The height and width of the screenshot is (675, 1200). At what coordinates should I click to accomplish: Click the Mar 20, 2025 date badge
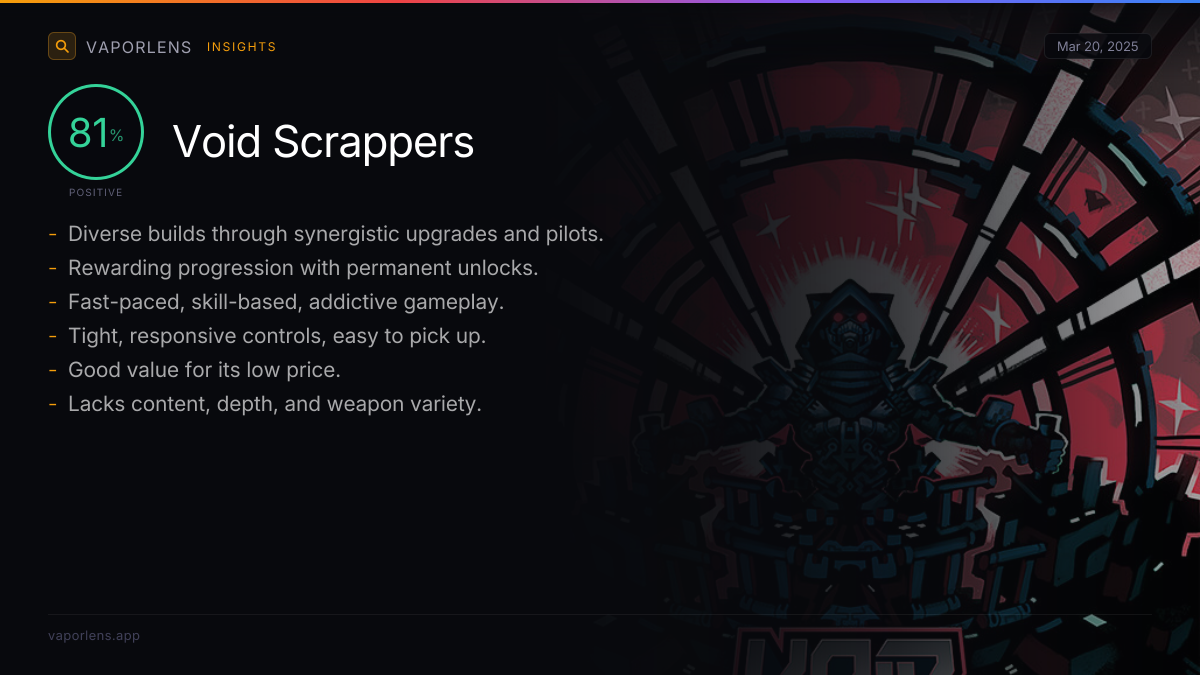tap(1098, 47)
